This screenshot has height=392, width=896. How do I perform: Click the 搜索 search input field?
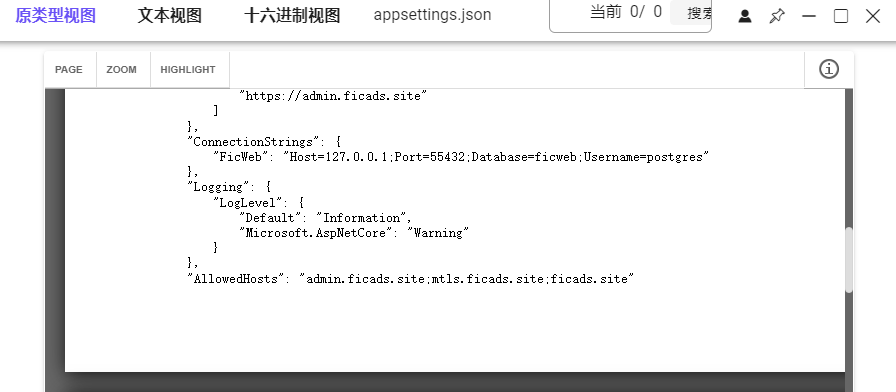coord(691,13)
